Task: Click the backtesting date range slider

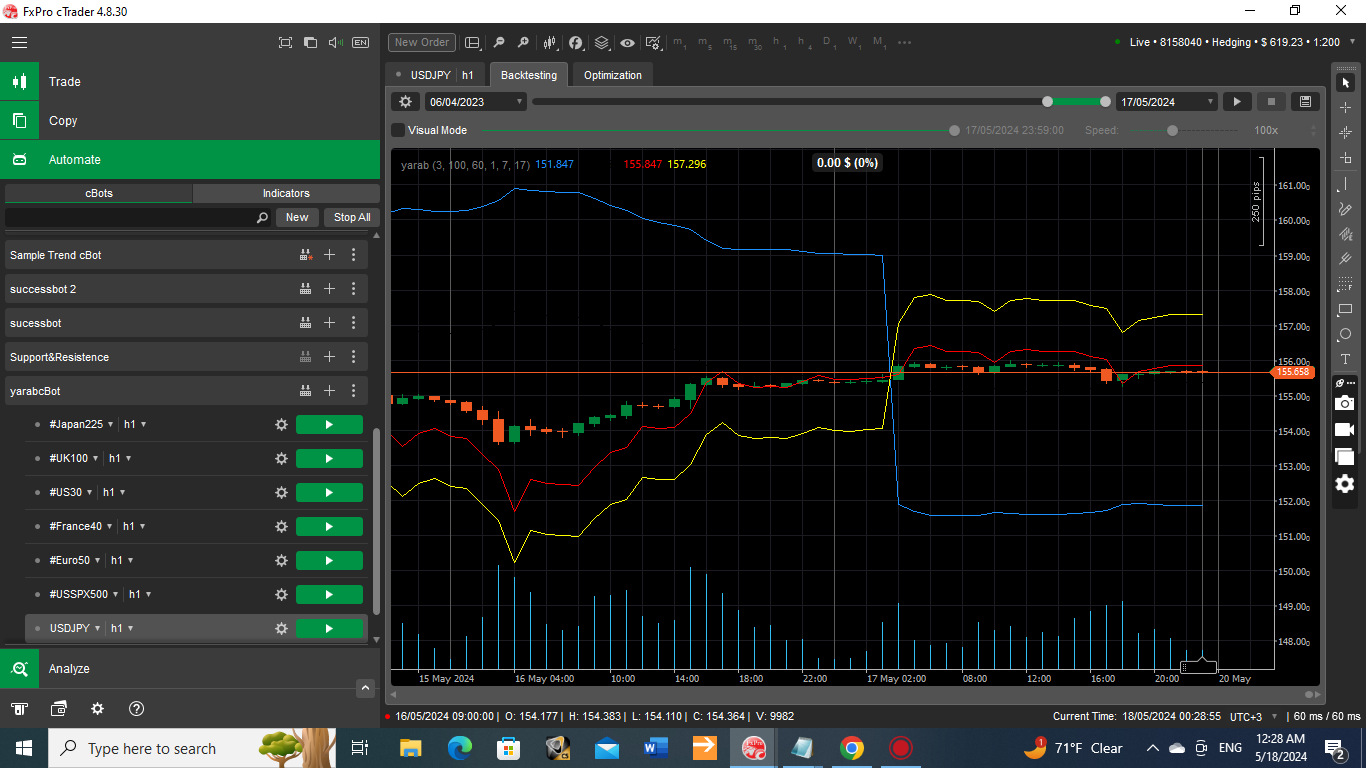Action: [821, 102]
